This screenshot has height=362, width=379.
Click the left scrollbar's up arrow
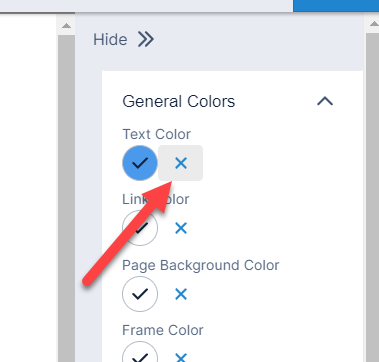click(x=67, y=25)
